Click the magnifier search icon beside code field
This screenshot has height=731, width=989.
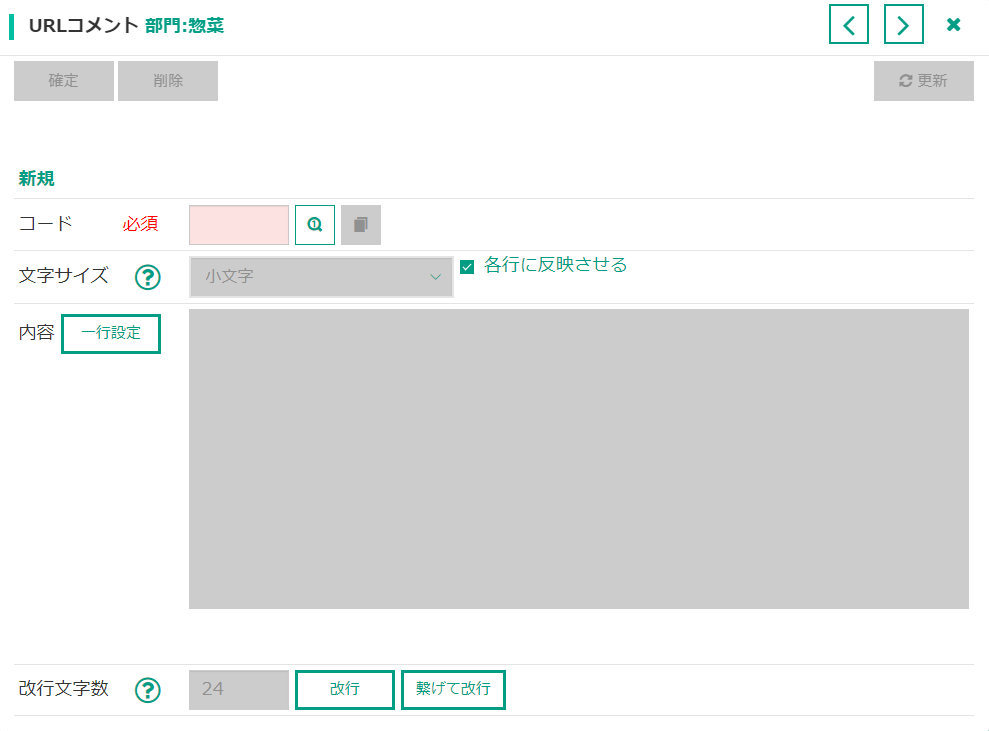pyautogui.click(x=315, y=225)
